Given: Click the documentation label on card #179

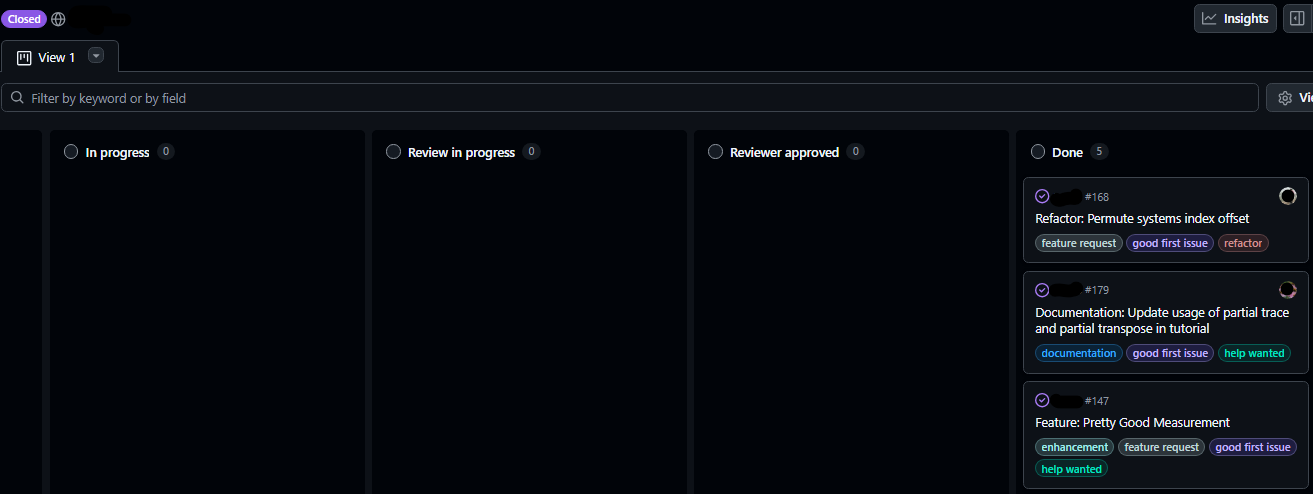Looking at the screenshot, I should (x=1079, y=353).
